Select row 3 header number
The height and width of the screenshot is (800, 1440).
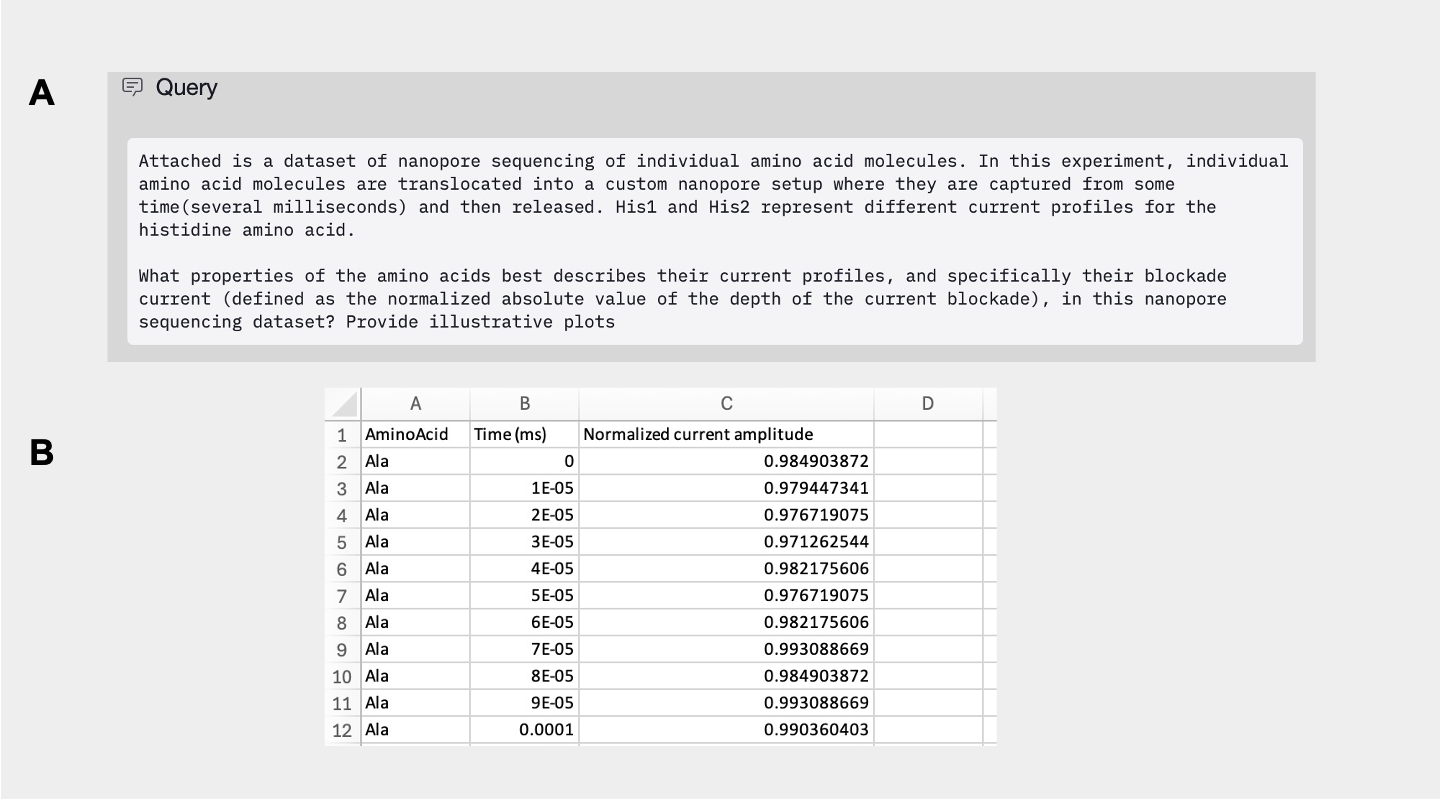343,489
